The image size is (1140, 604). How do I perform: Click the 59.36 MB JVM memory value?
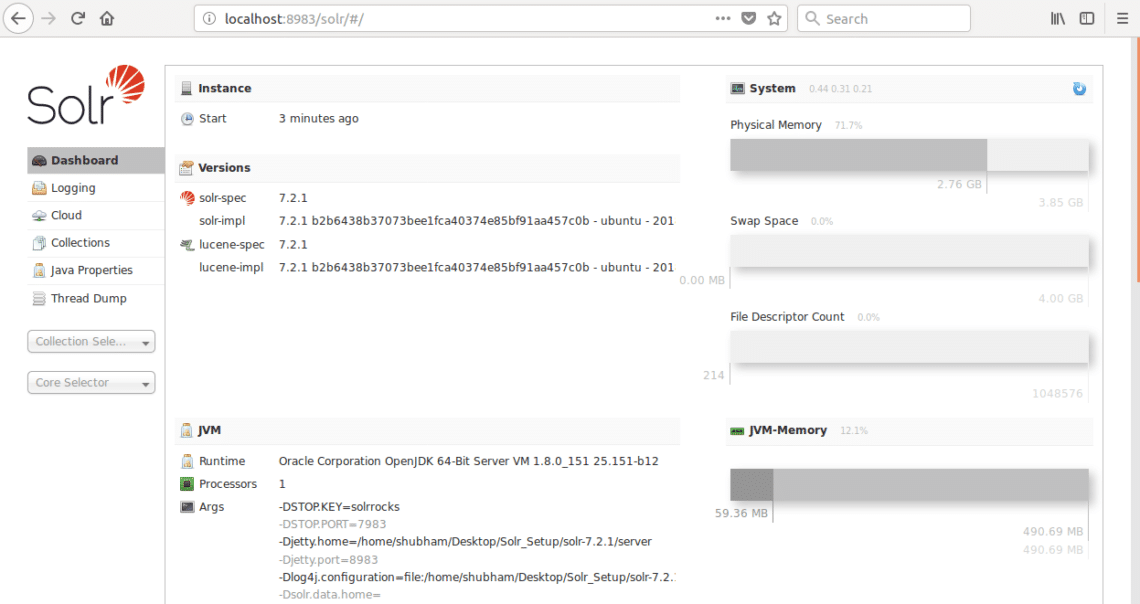coord(741,513)
